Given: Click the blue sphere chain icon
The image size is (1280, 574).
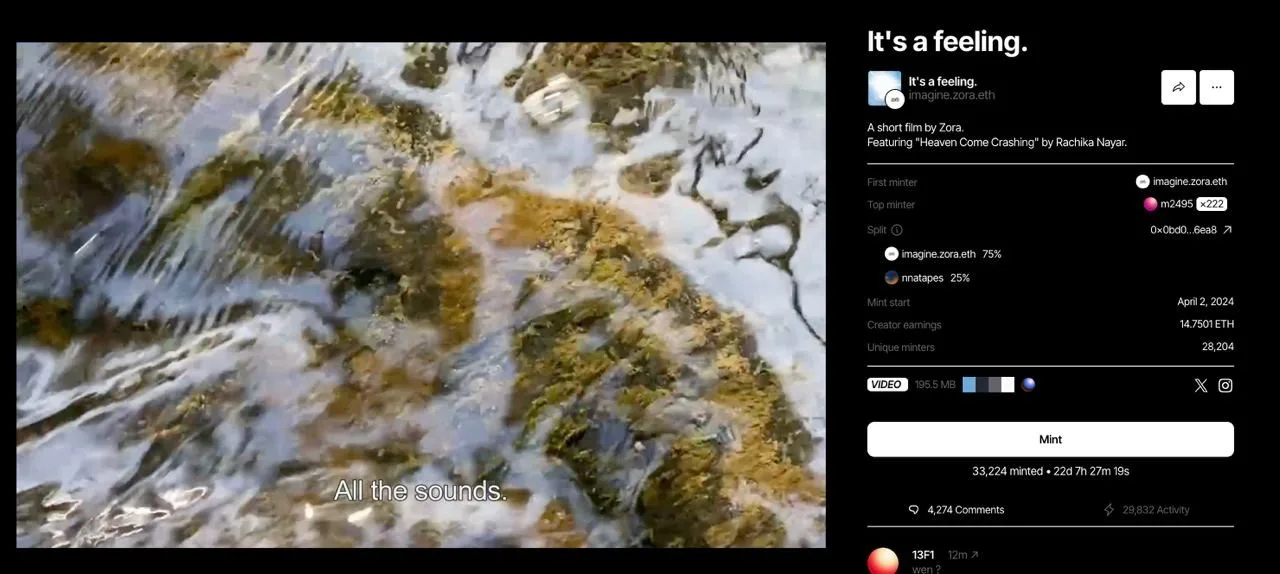Looking at the screenshot, I should tap(1028, 384).
